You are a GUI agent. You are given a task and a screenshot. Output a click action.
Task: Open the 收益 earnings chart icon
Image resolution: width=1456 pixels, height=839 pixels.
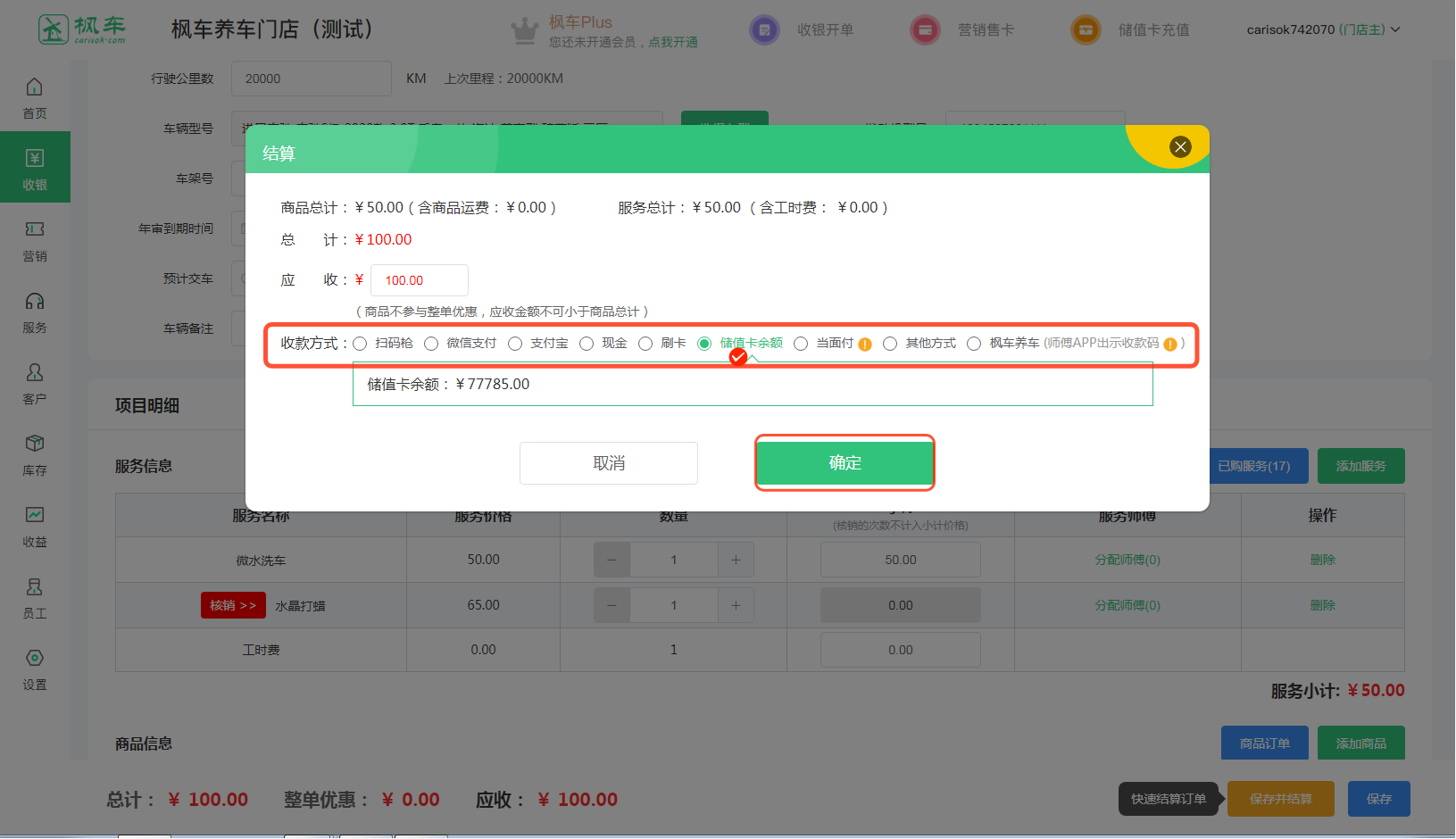tap(34, 516)
